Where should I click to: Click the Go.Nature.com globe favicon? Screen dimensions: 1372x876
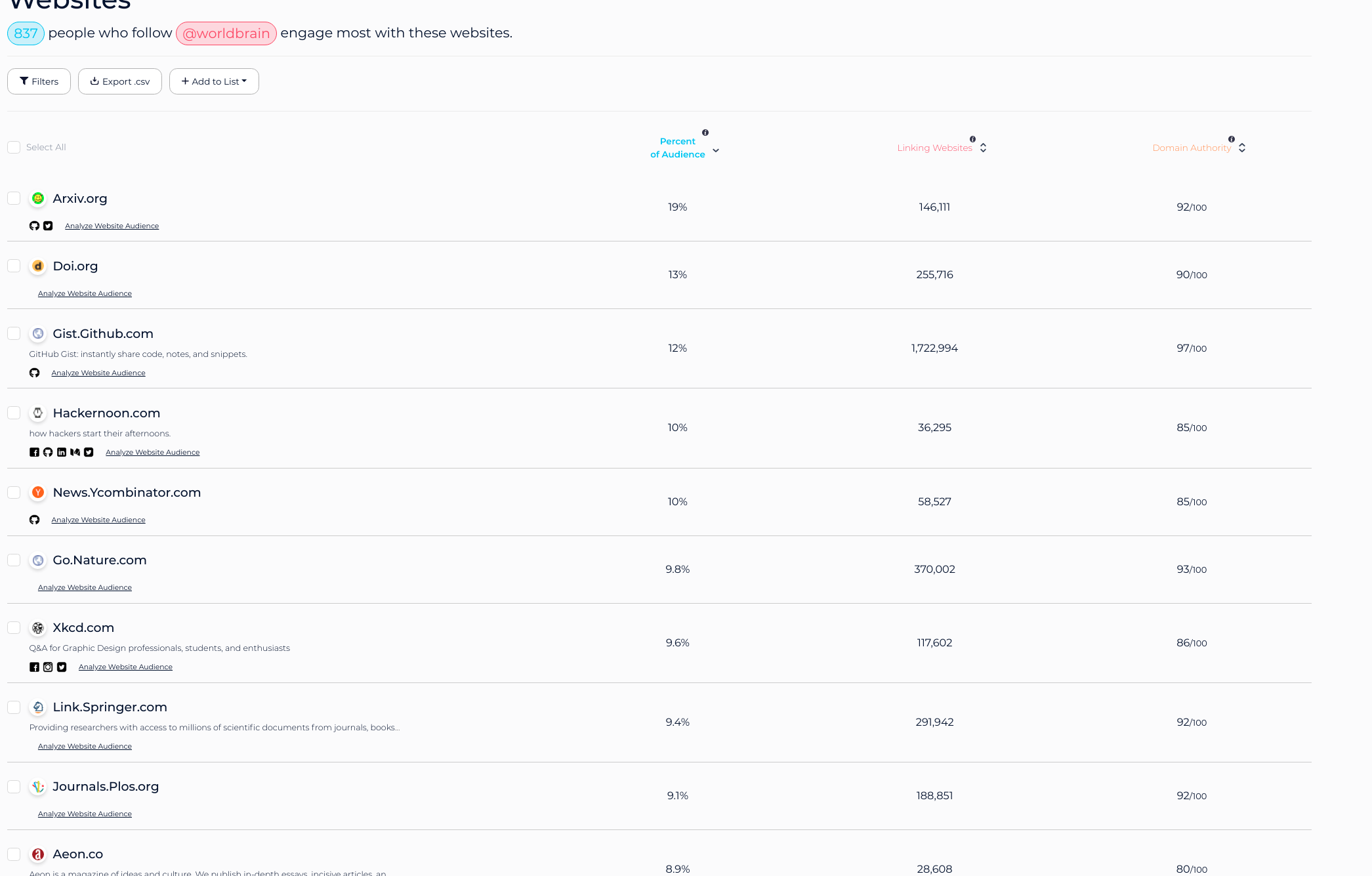[x=38, y=560]
